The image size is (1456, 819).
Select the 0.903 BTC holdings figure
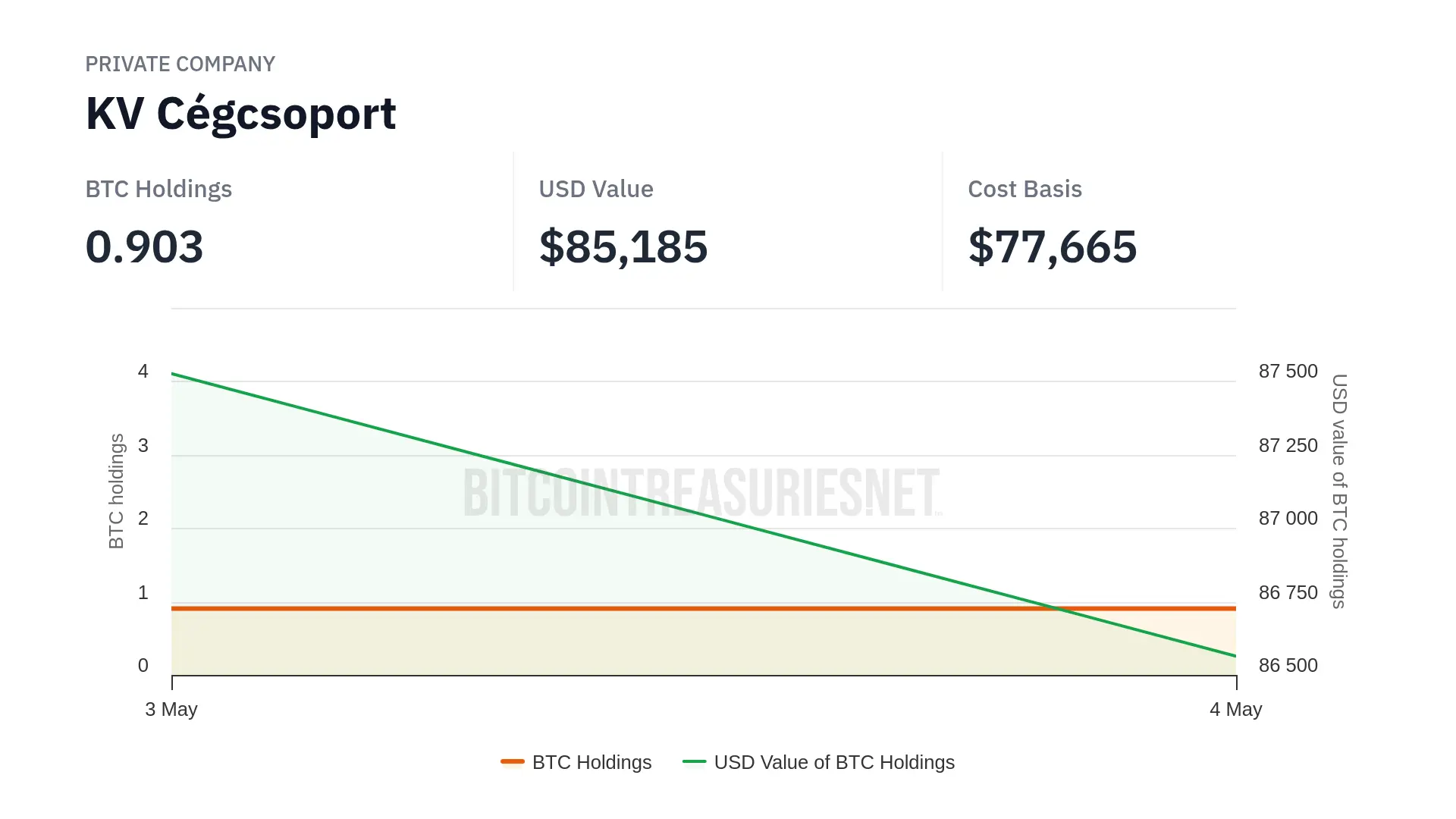point(144,246)
